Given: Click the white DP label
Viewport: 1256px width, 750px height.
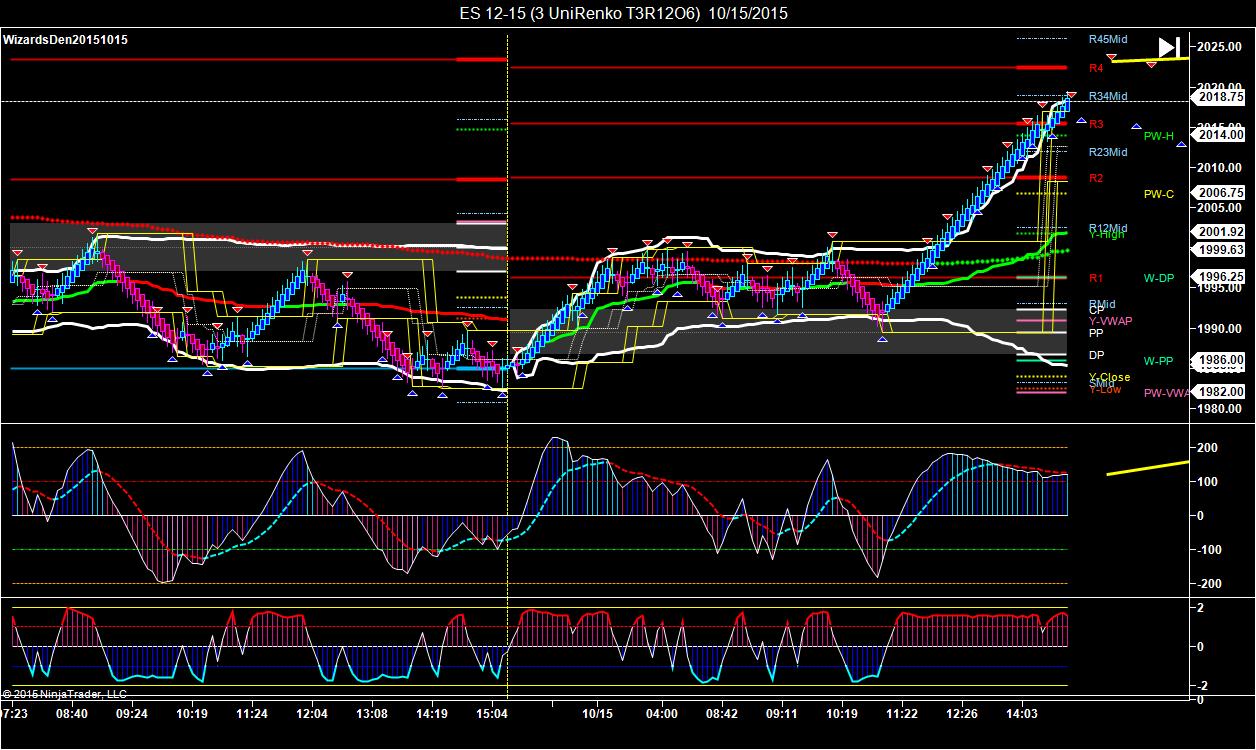Looking at the screenshot, I should [x=1096, y=355].
